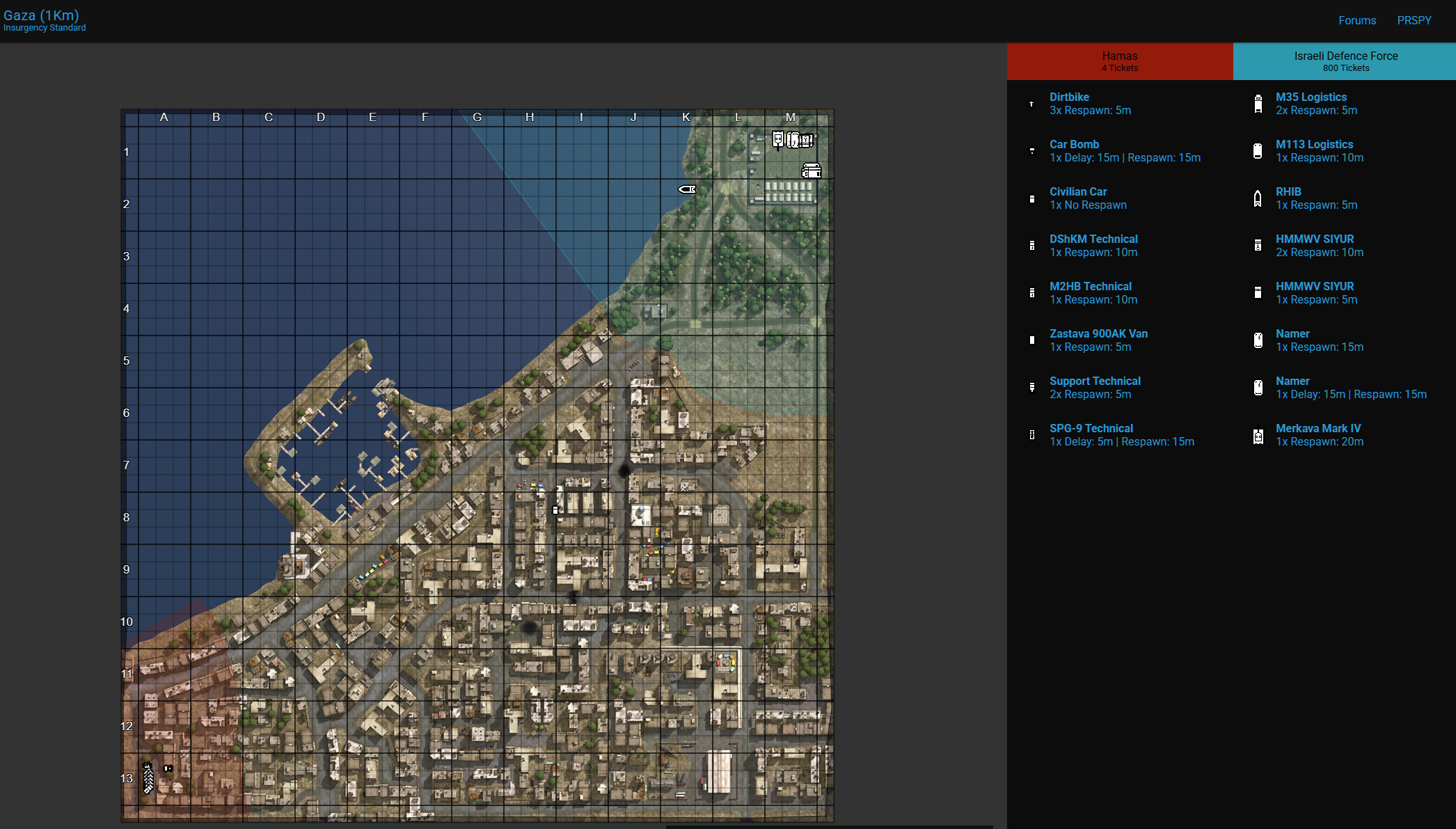This screenshot has height=829, width=1456.
Task: Click the logistics truck marker in IDF base
Action: click(x=812, y=171)
